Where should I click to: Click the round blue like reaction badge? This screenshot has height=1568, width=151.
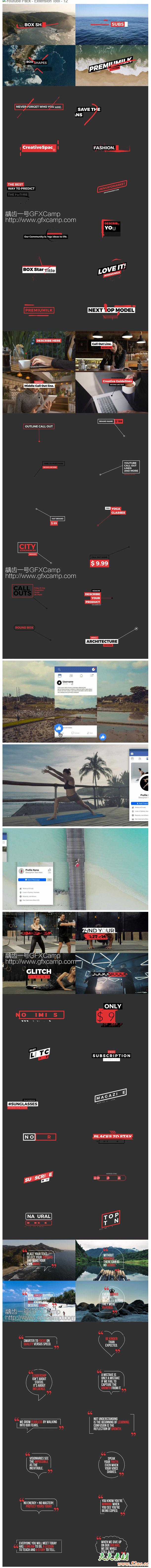tap(103, 736)
